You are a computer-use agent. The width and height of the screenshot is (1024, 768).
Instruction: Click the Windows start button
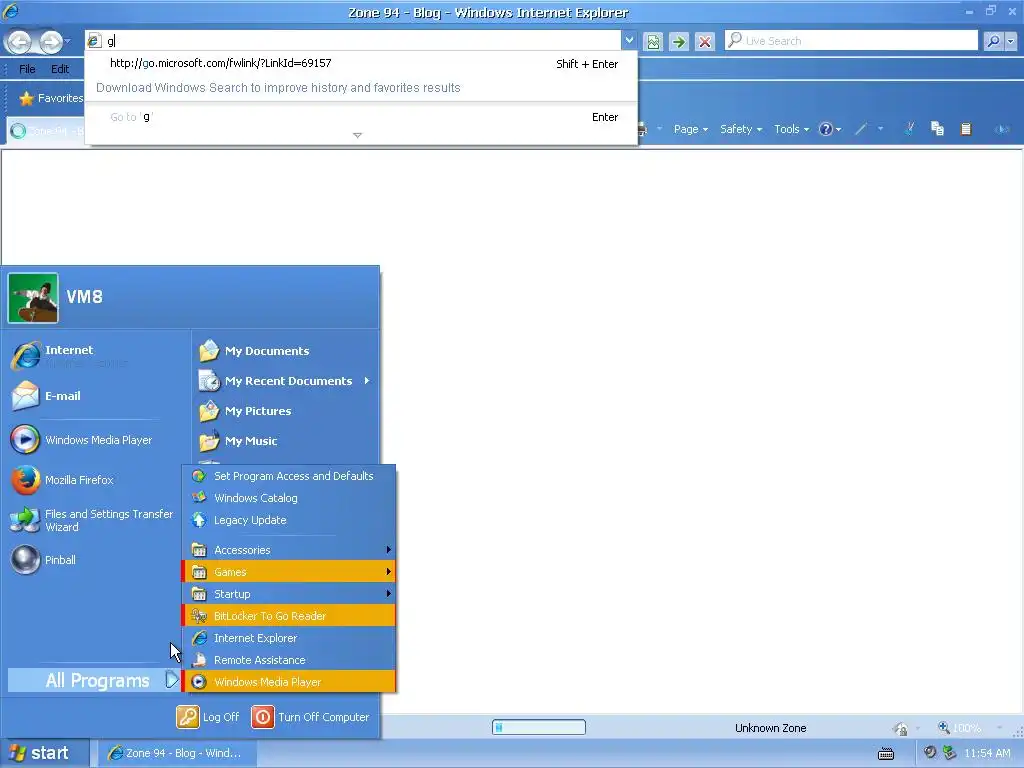[44, 753]
